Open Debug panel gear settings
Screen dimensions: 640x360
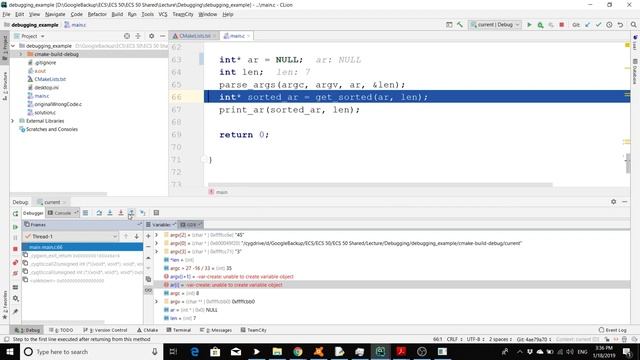point(613,202)
